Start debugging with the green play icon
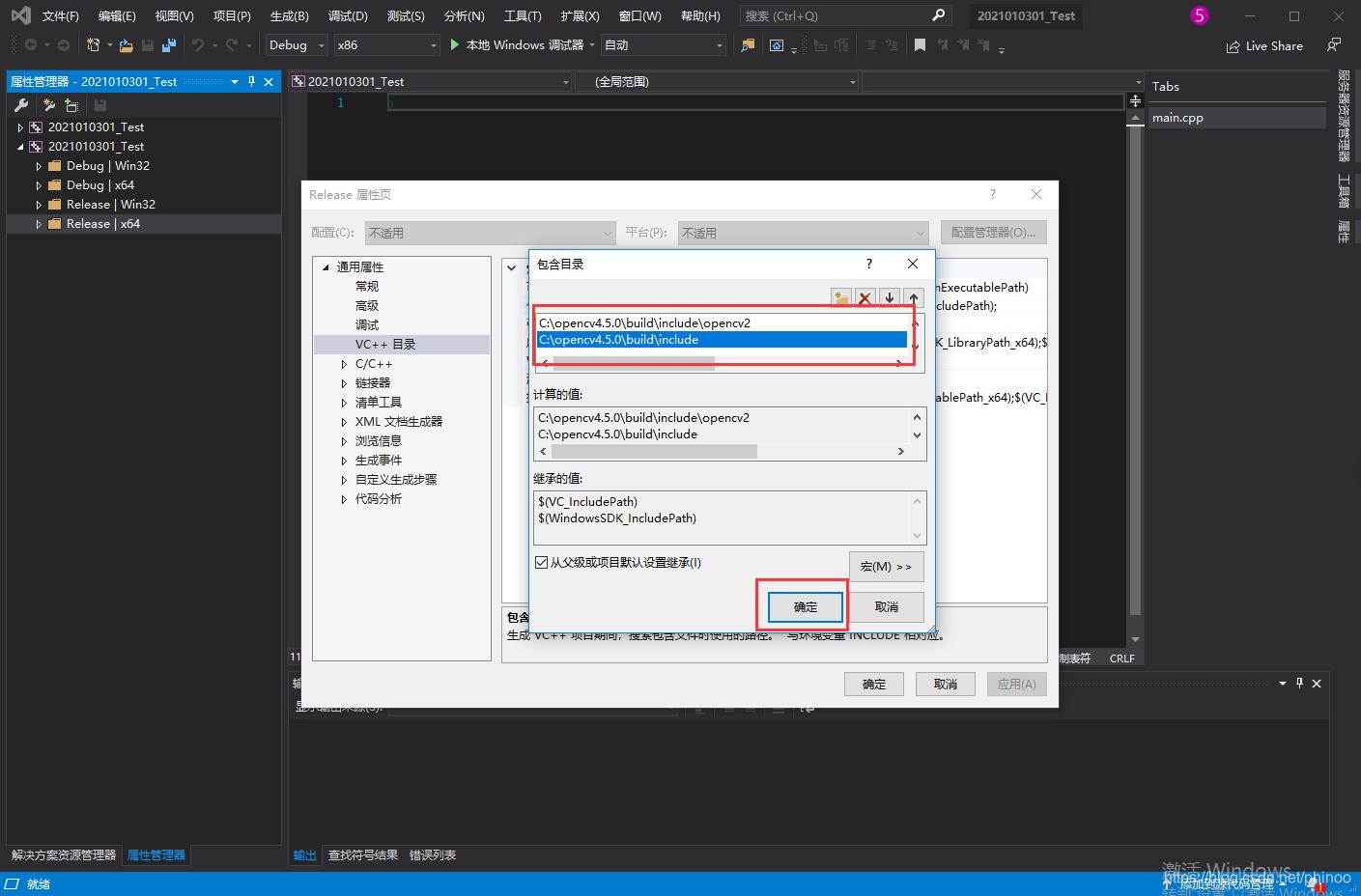Viewport: 1361px width, 896px height. [455, 44]
